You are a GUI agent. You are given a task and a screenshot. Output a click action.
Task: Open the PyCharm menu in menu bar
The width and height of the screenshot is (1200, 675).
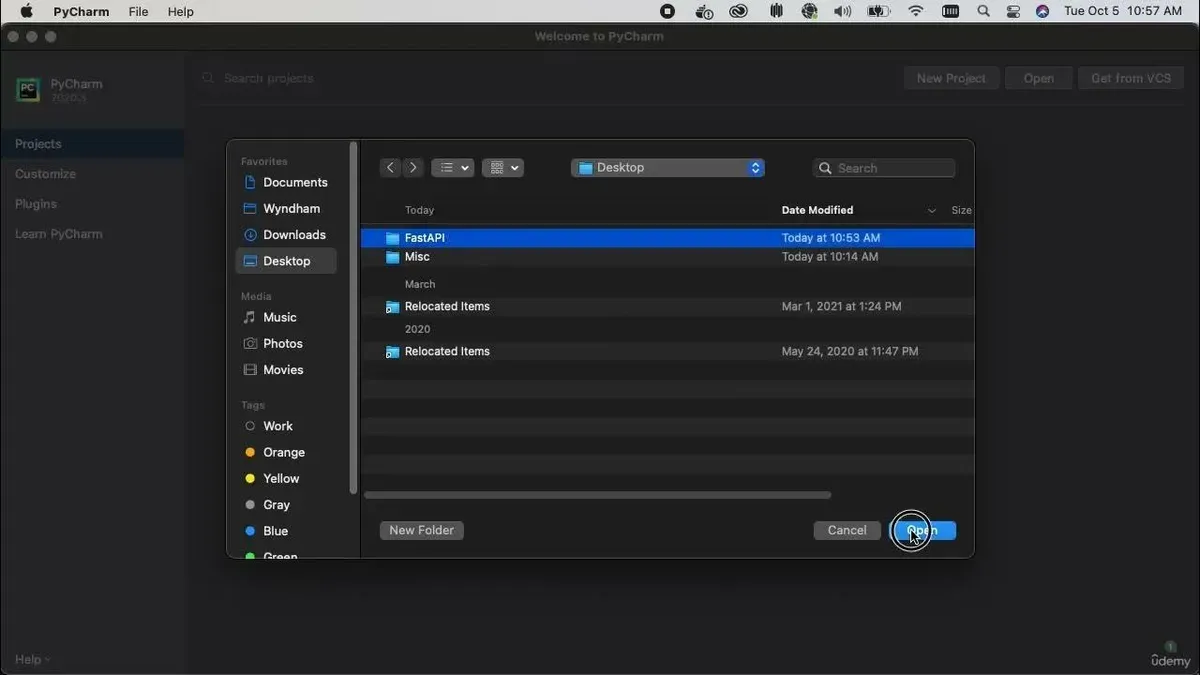[81, 11]
